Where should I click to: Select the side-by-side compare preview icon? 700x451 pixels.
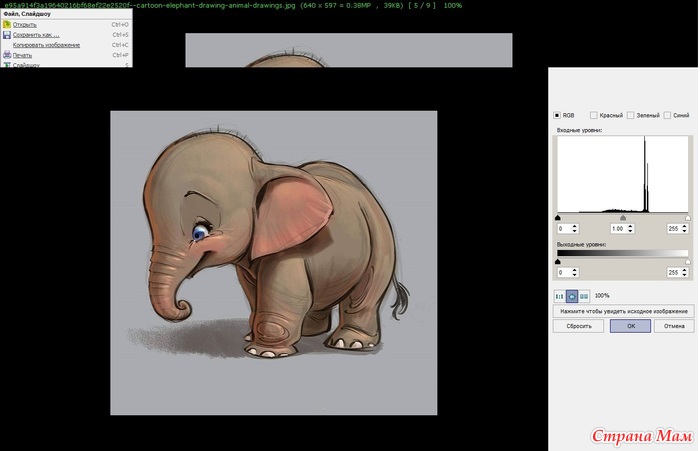(x=584, y=296)
